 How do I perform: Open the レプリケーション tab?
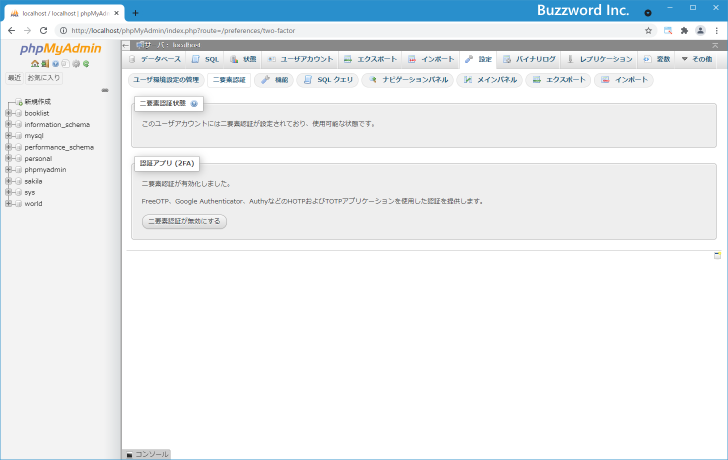point(600,59)
